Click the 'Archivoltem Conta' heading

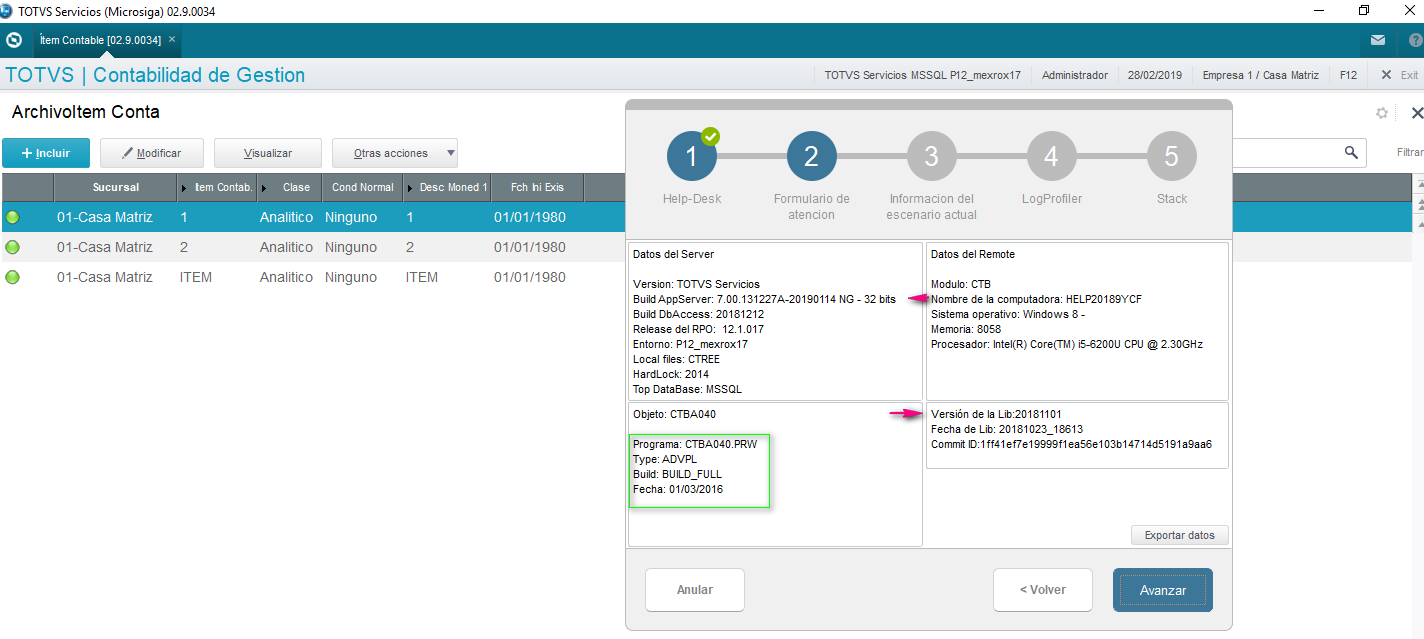tap(86, 112)
